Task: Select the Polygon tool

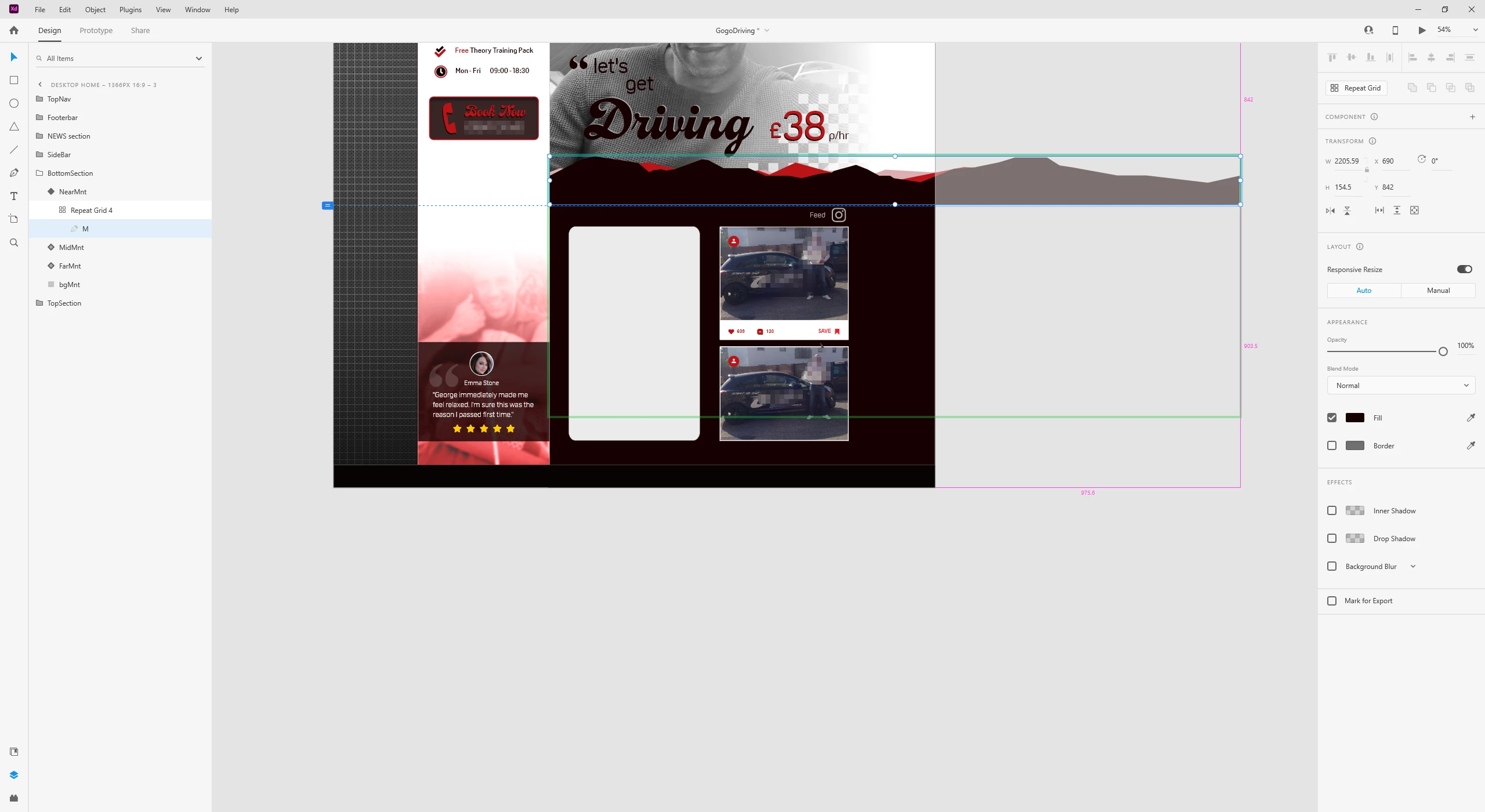Action: pos(14,126)
